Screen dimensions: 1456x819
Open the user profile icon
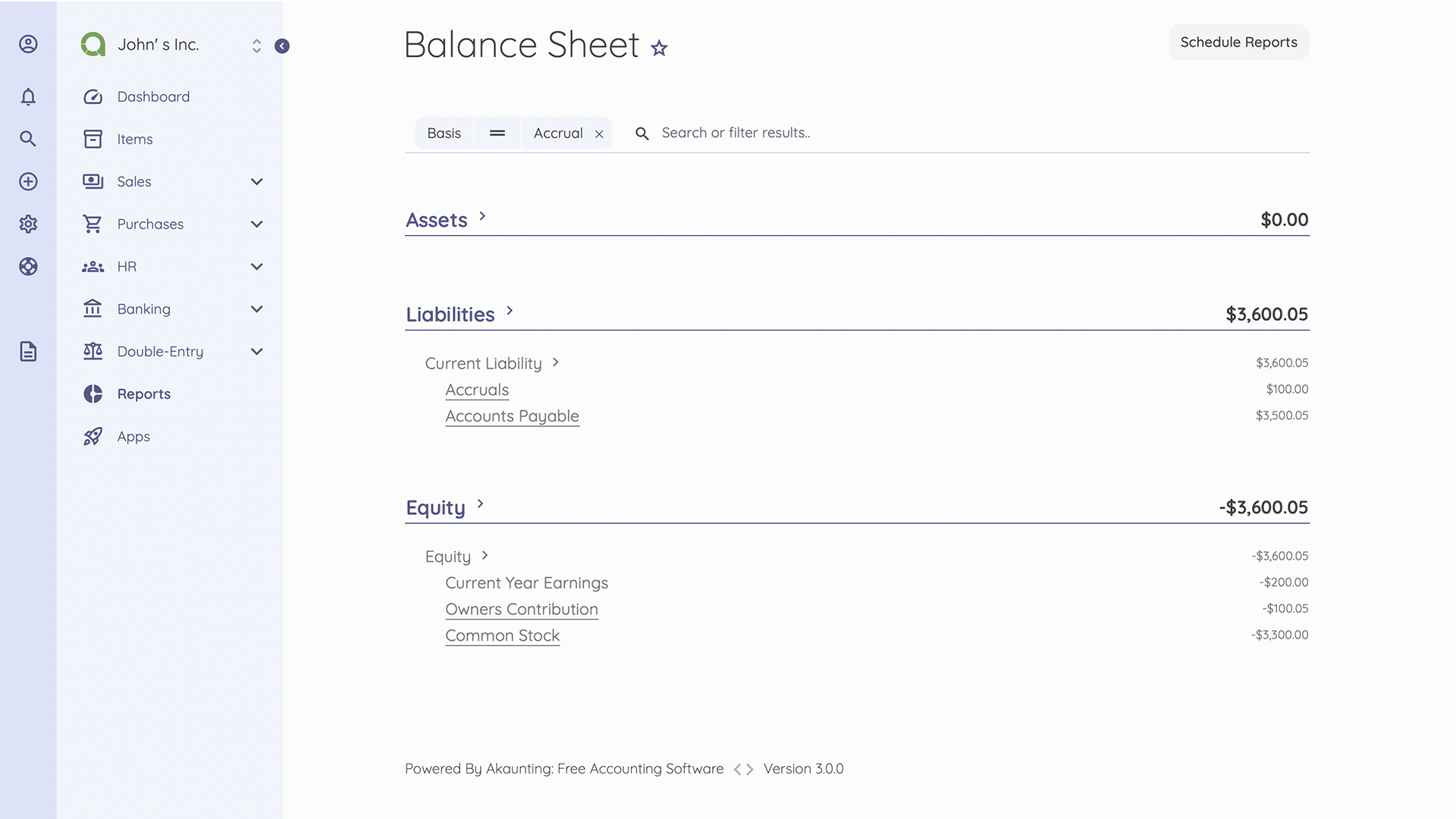click(28, 44)
